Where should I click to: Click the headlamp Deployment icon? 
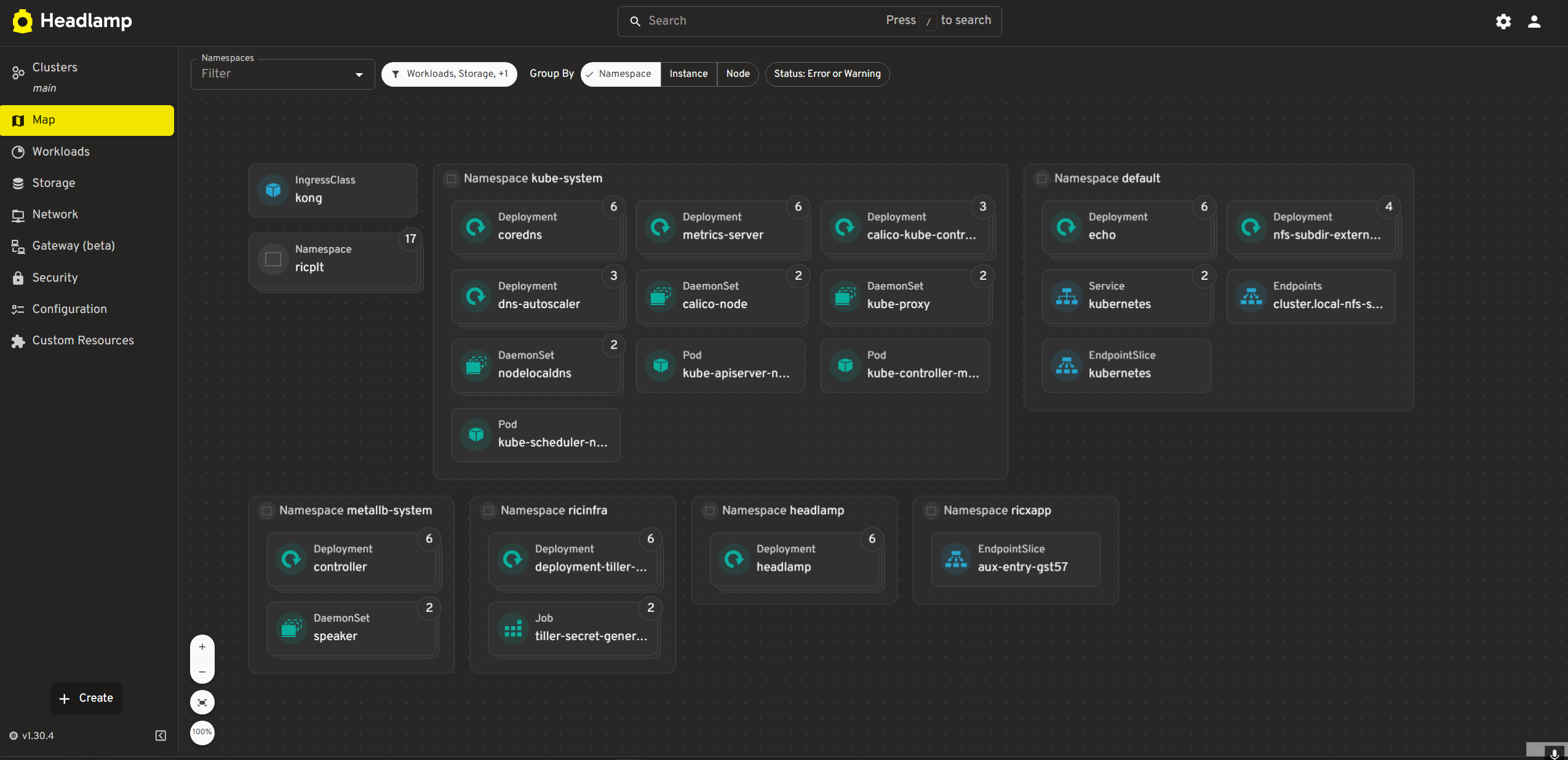coord(734,559)
